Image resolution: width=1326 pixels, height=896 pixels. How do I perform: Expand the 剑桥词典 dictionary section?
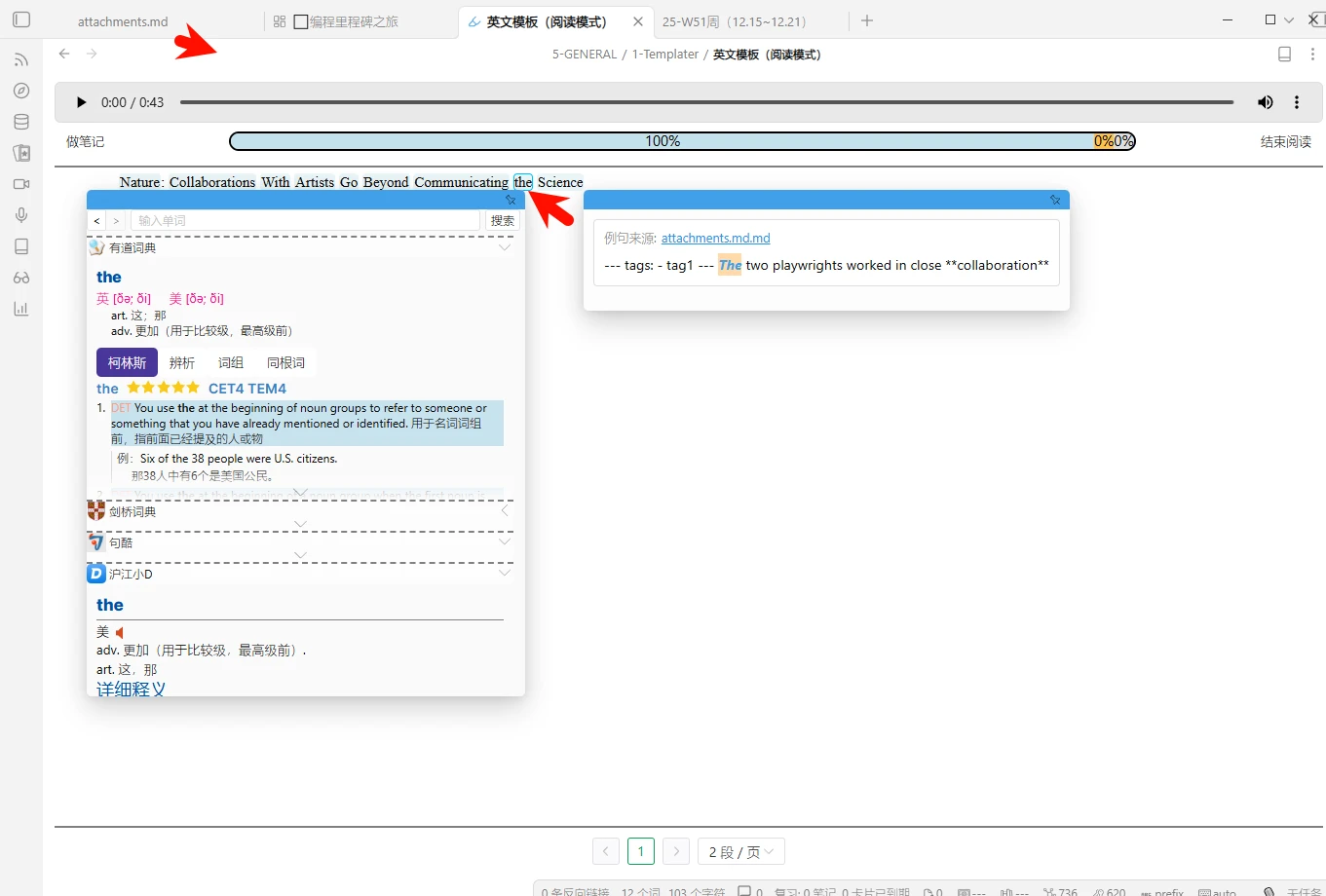[x=505, y=511]
